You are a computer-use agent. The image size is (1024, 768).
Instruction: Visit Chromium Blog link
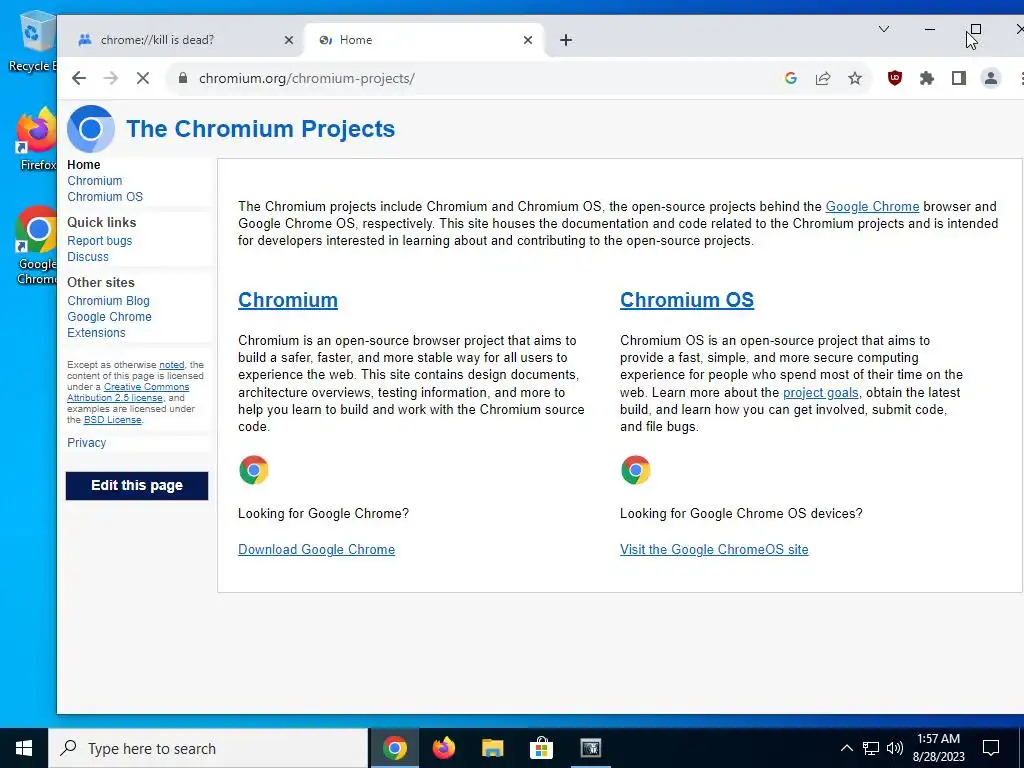(108, 300)
